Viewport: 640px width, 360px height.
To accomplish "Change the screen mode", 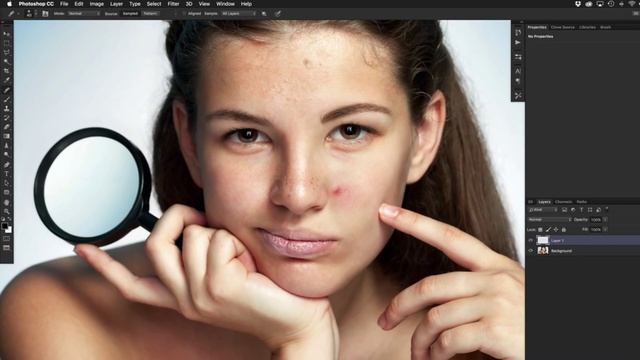I will coord(7,248).
